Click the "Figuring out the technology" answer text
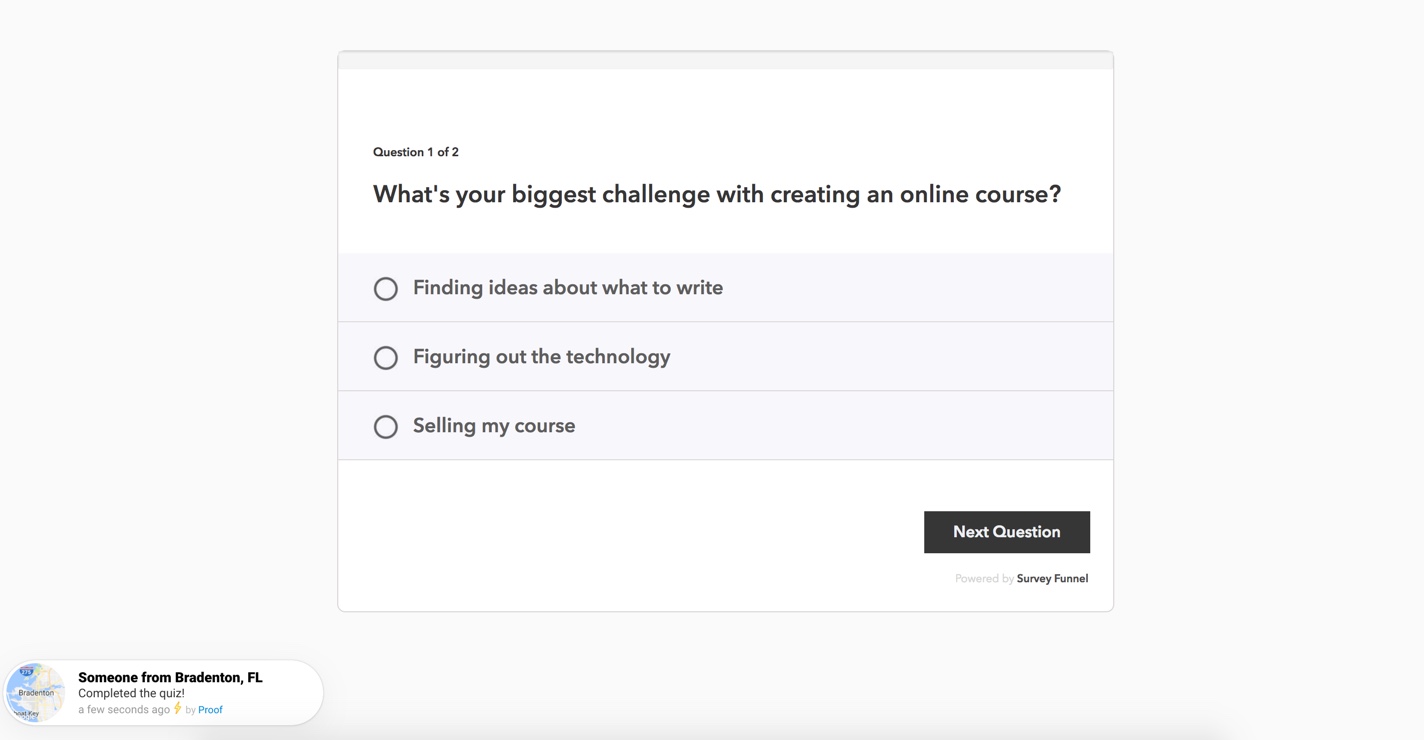Image resolution: width=1424 pixels, height=740 pixels. pyautogui.click(x=541, y=357)
